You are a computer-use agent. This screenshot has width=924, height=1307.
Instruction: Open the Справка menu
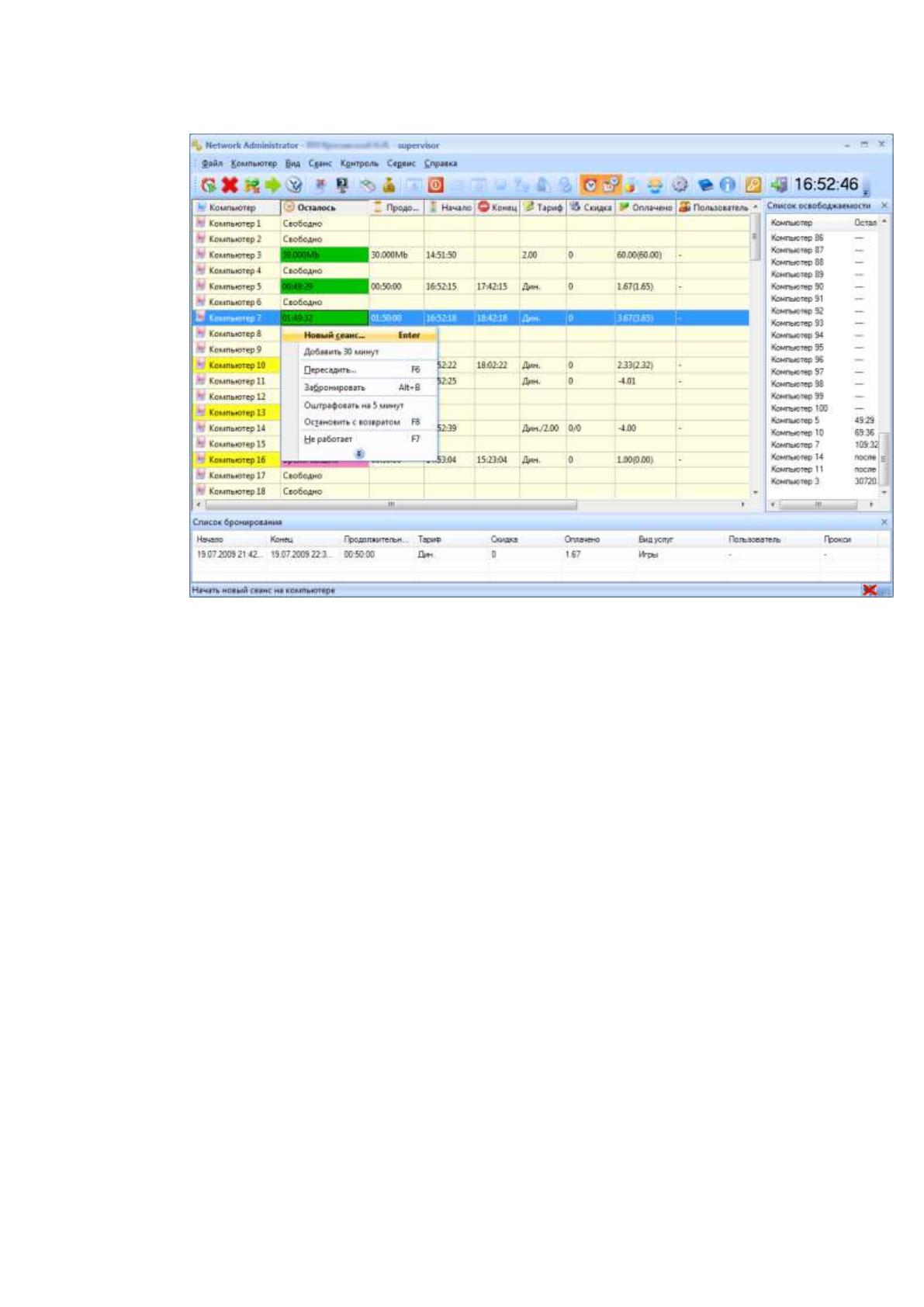pos(441,164)
